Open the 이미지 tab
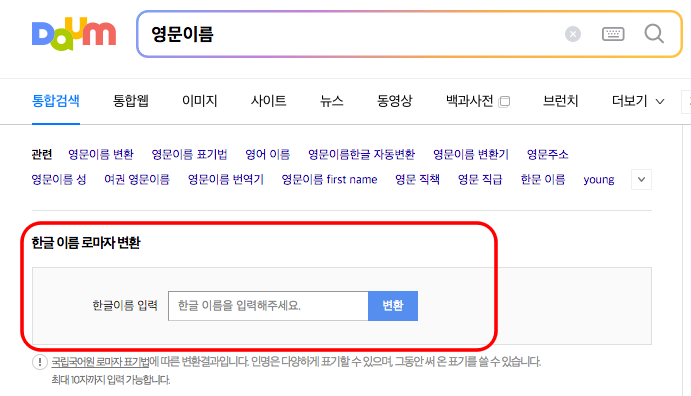This screenshot has height=396, width=691. click(x=200, y=101)
